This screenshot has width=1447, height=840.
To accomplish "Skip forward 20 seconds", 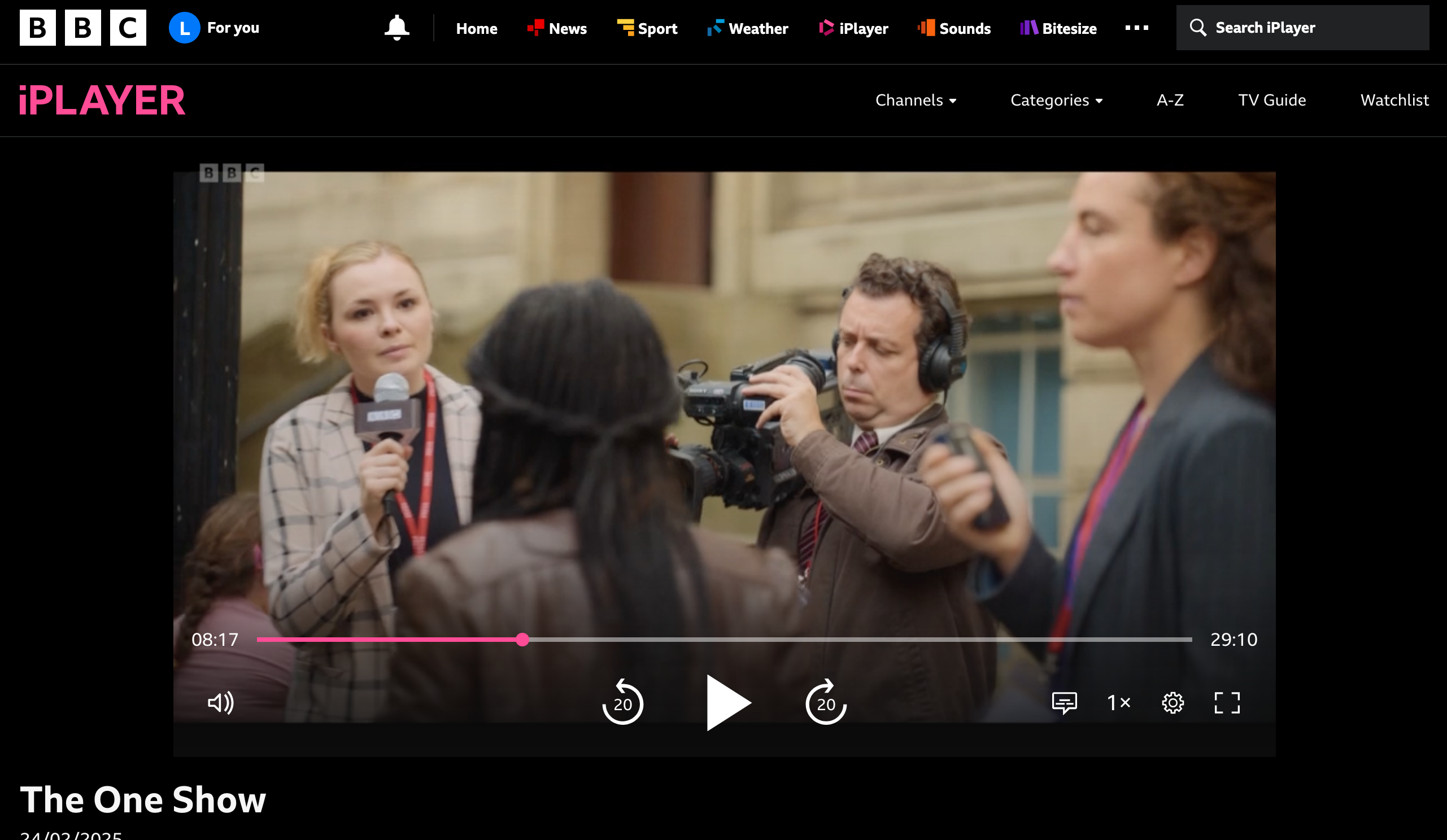I will pos(826,702).
